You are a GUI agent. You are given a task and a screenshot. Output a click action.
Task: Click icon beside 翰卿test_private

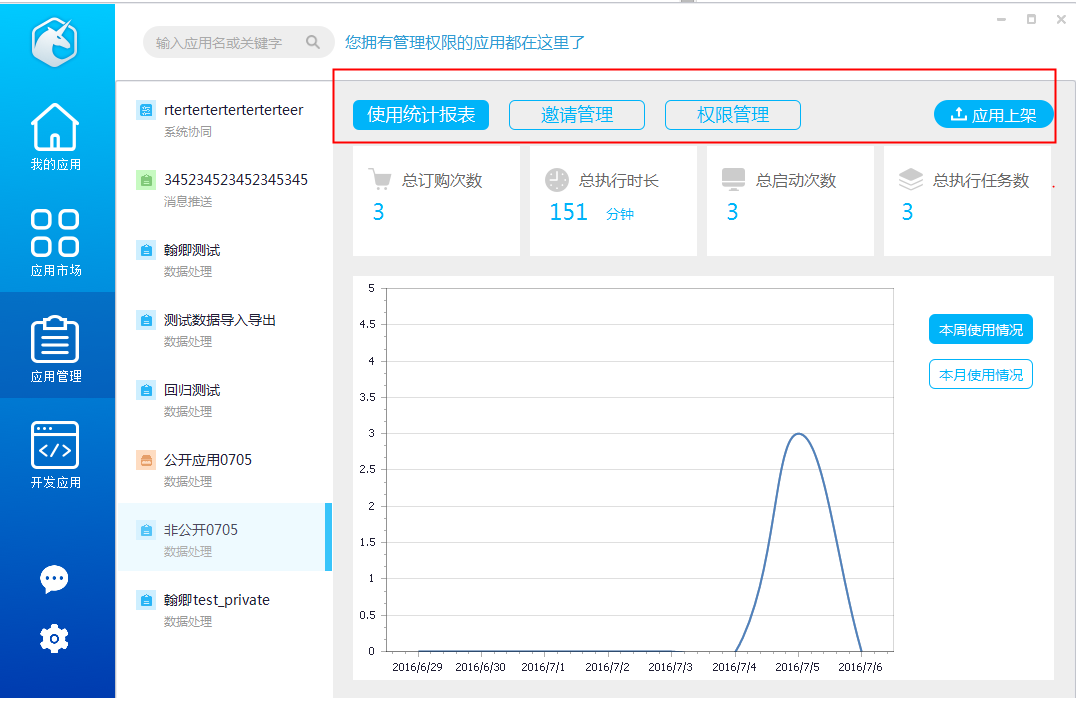tap(146, 601)
